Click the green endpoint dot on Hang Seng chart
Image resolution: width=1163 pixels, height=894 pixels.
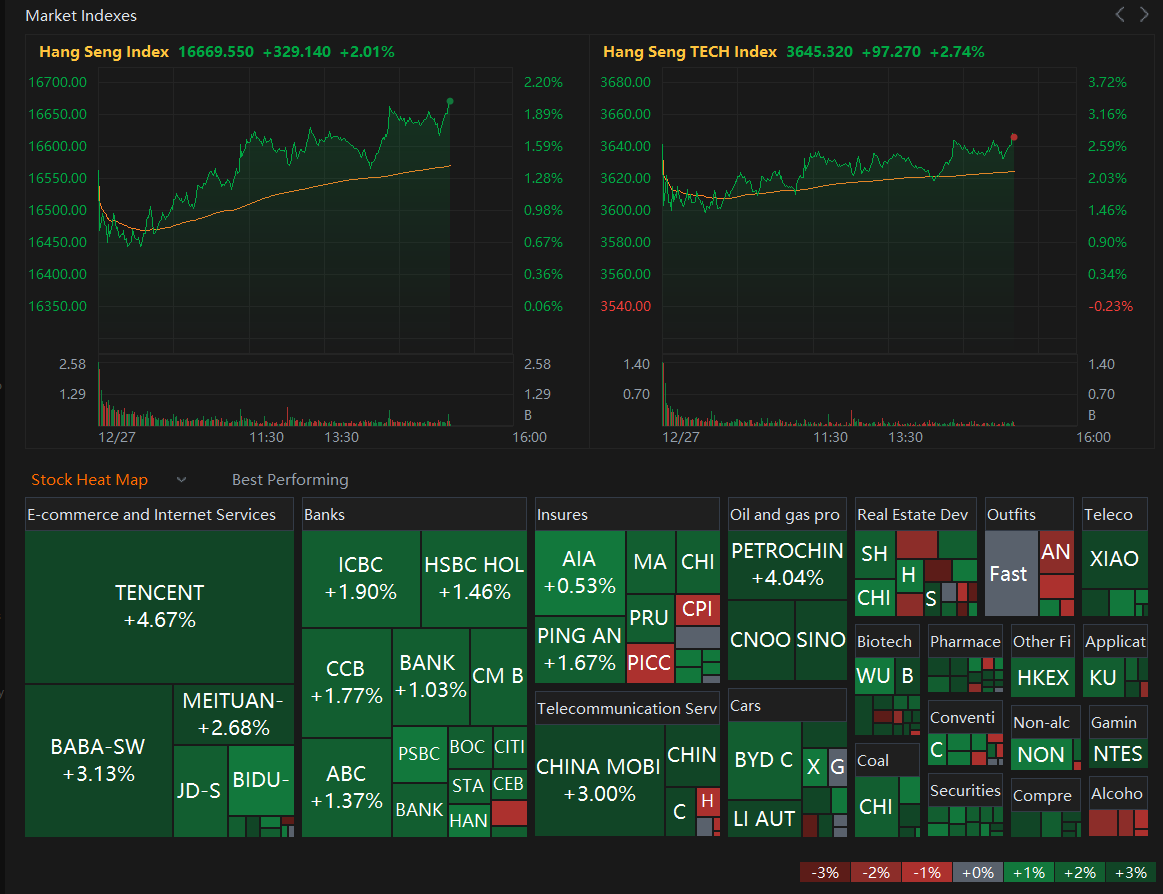tap(449, 101)
